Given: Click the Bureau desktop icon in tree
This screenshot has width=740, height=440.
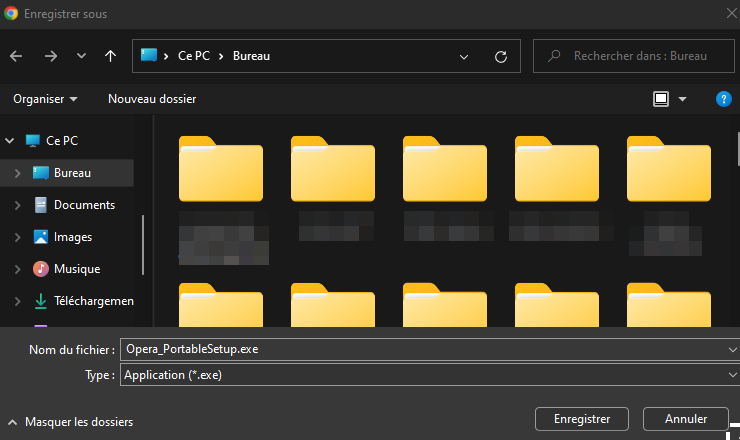Looking at the screenshot, I should click(x=41, y=173).
